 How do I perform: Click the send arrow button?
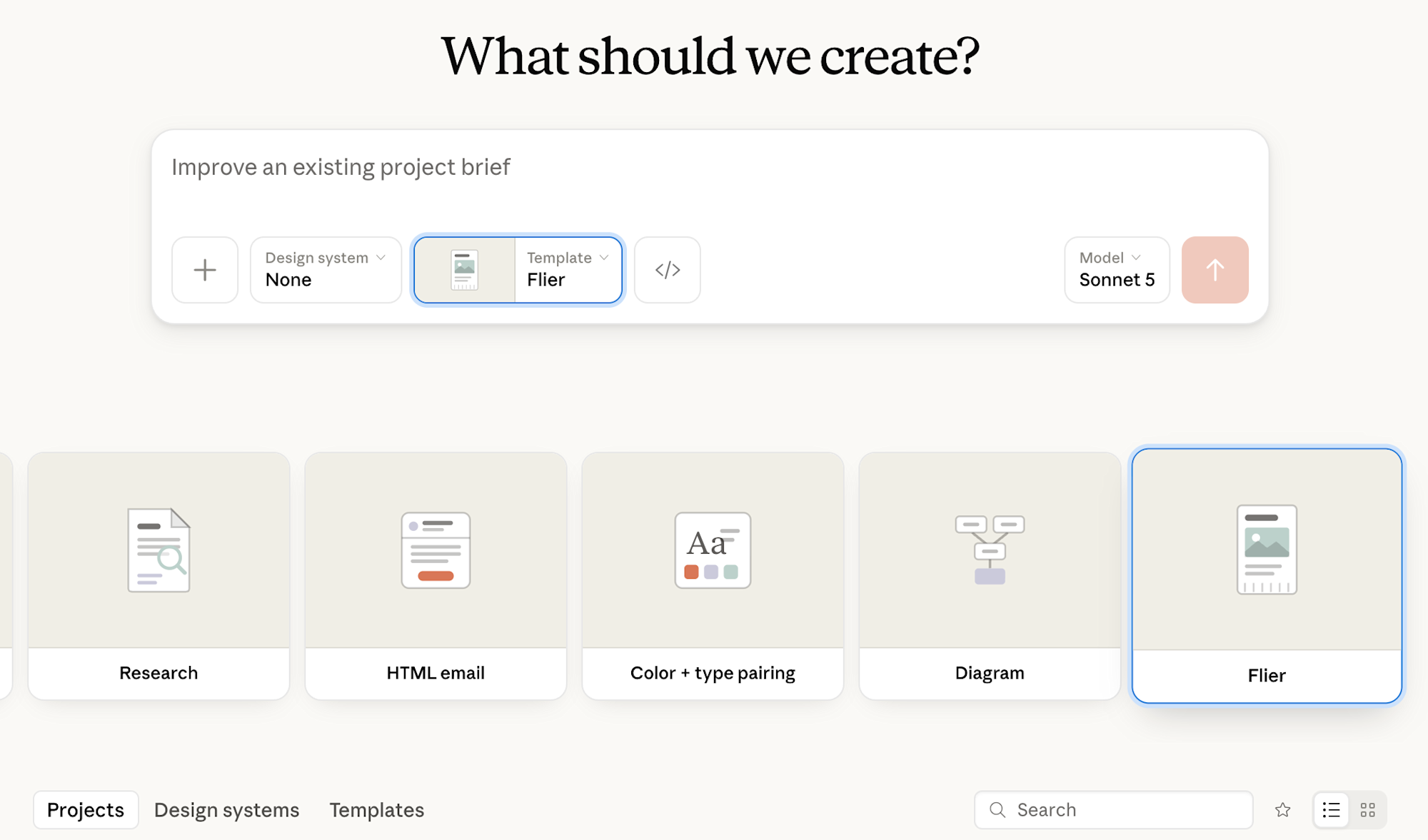click(1215, 270)
